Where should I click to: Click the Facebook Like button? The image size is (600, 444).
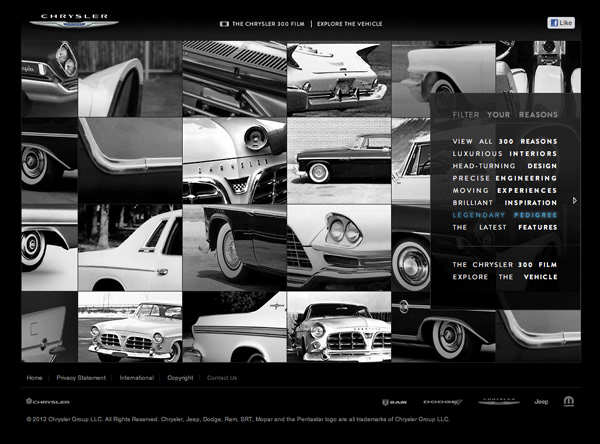point(561,23)
